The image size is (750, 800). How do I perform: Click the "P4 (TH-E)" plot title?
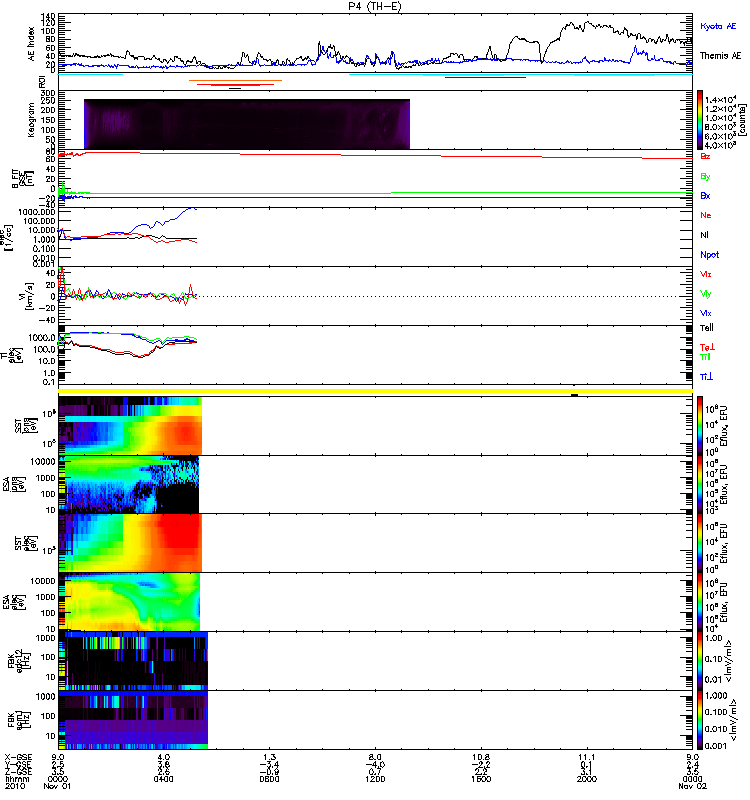pyautogui.click(x=375, y=6)
